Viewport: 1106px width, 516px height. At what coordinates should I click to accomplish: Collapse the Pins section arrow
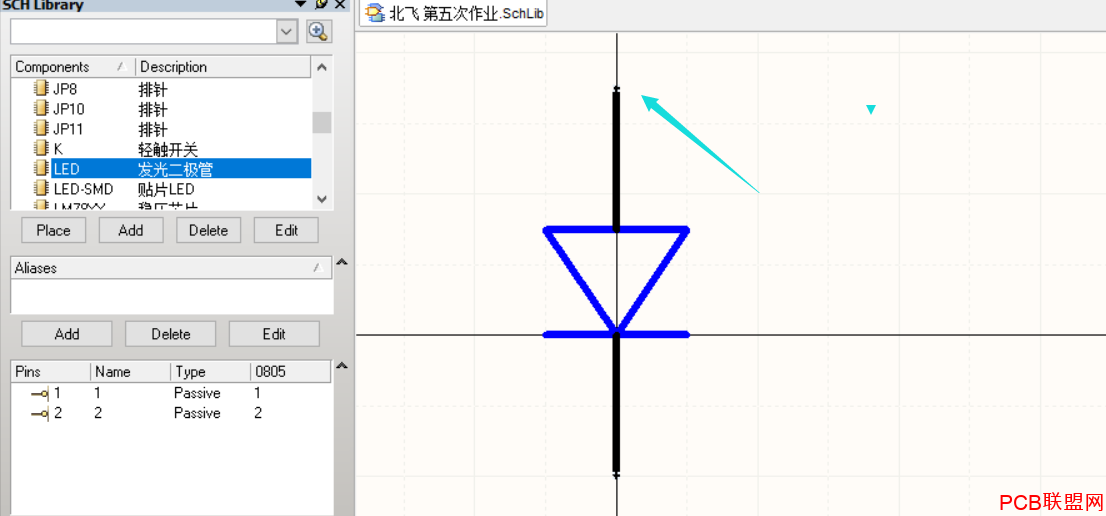[342, 365]
